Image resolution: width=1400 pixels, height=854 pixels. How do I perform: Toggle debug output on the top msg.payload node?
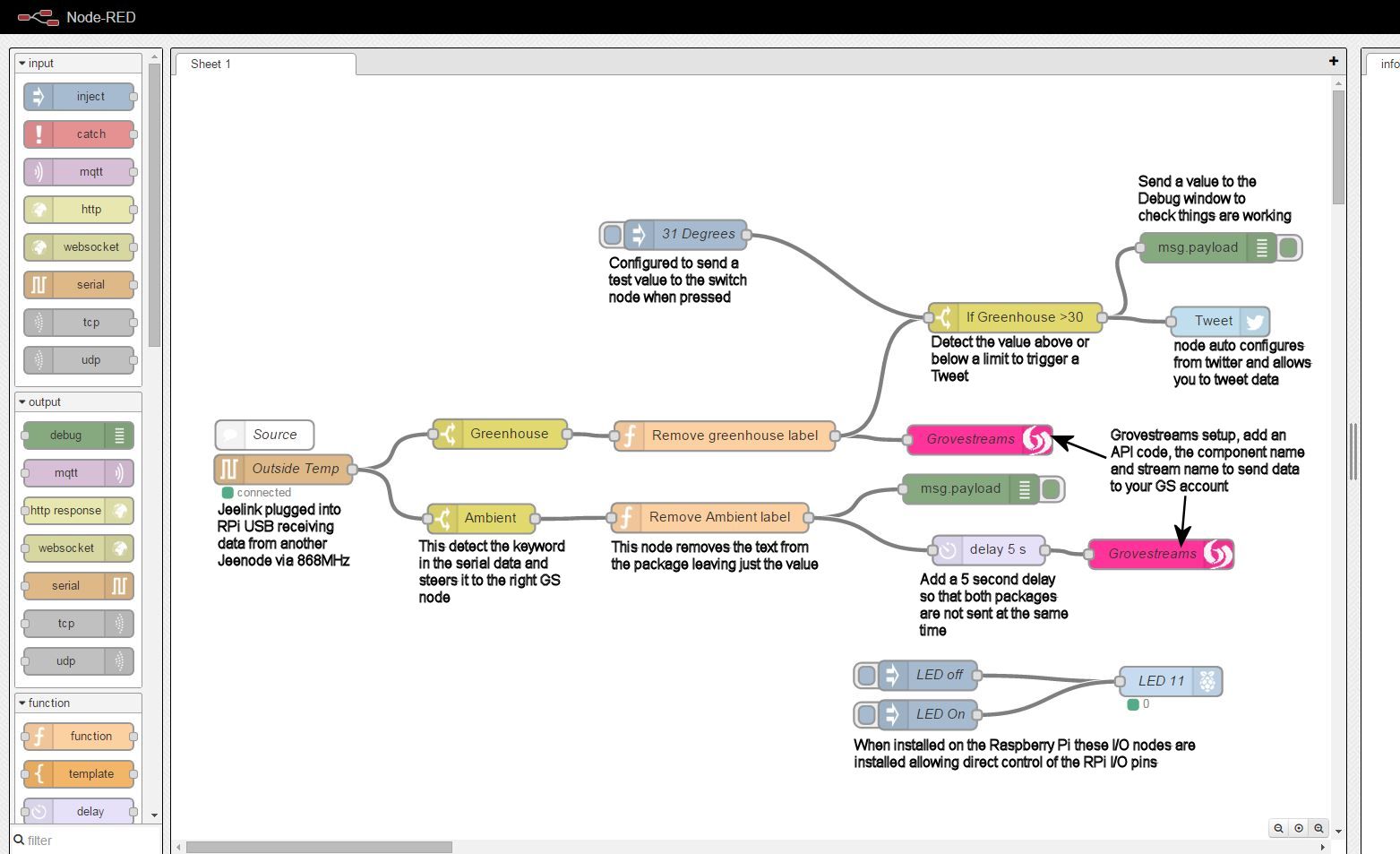tap(1290, 248)
